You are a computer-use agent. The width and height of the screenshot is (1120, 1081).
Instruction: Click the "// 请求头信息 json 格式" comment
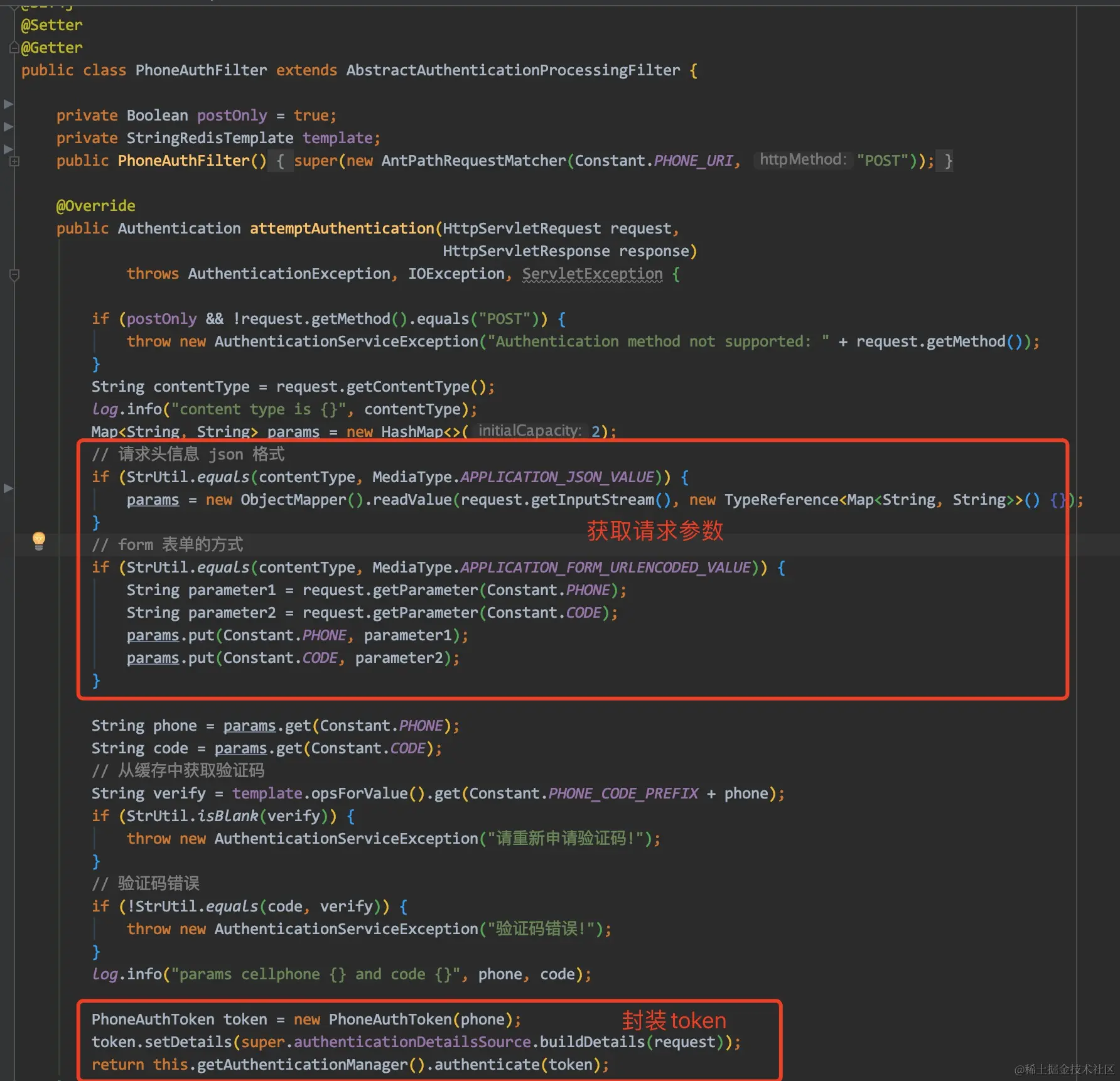tap(188, 454)
